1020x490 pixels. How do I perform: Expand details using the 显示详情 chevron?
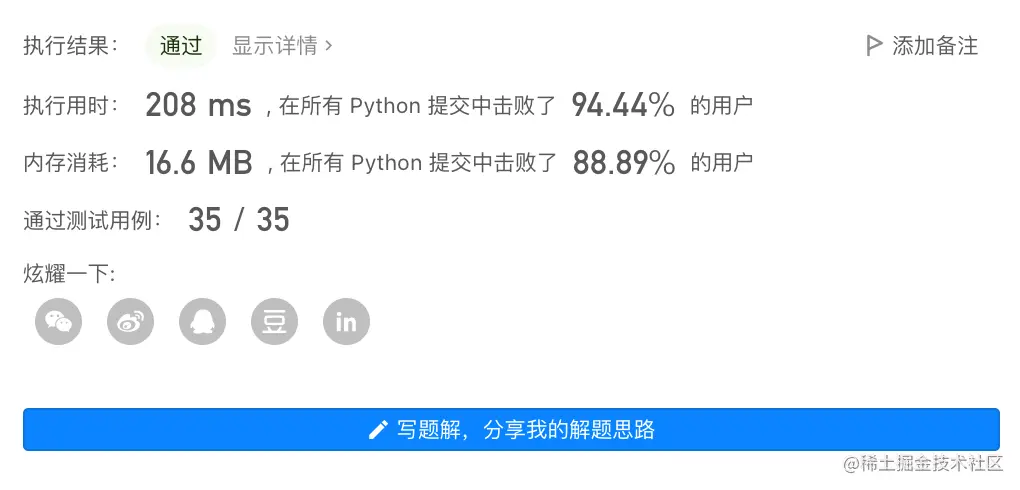[x=330, y=45]
